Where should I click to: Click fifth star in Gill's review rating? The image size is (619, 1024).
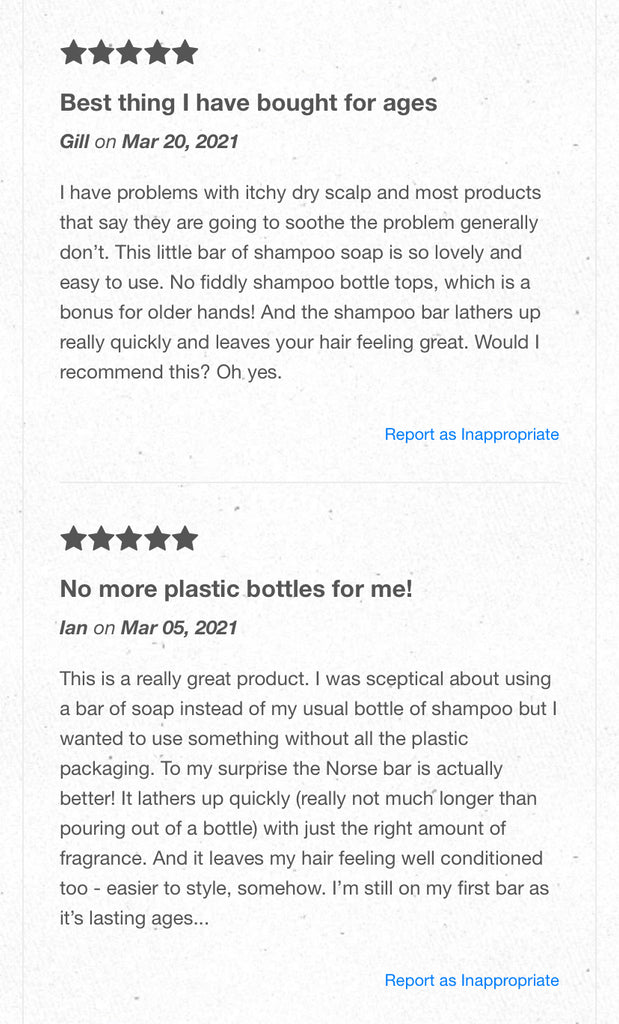(x=185, y=52)
